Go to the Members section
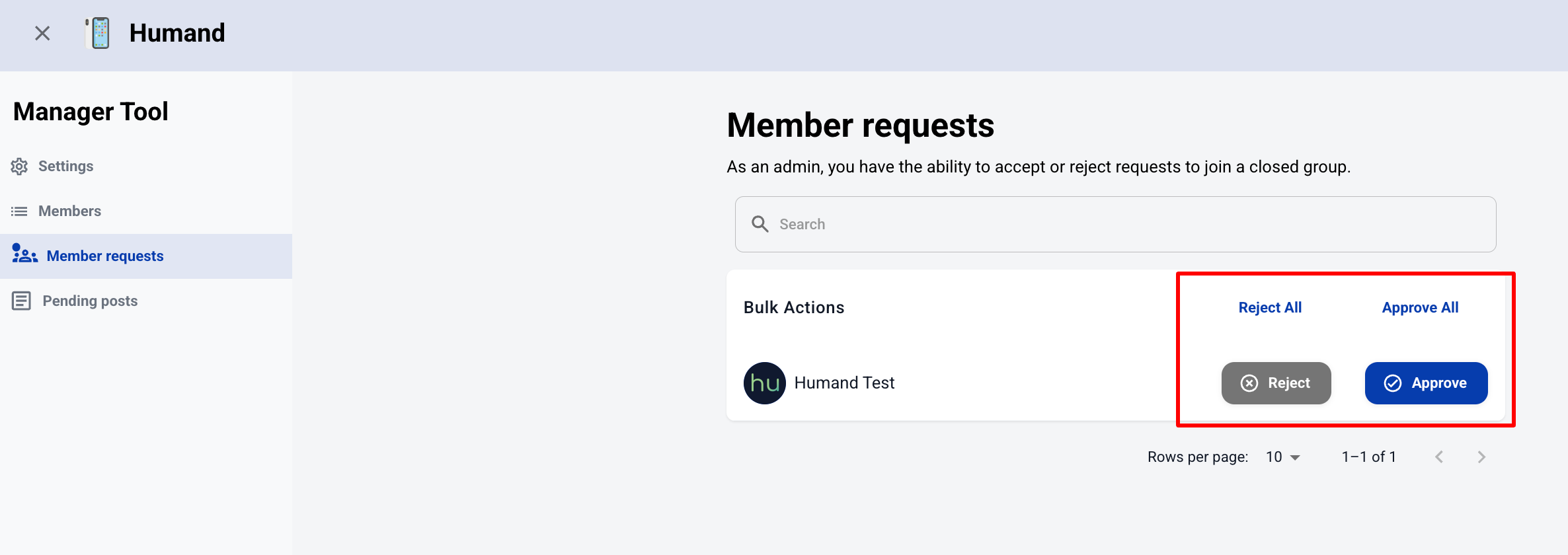The width and height of the screenshot is (1568, 555). [69, 211]
